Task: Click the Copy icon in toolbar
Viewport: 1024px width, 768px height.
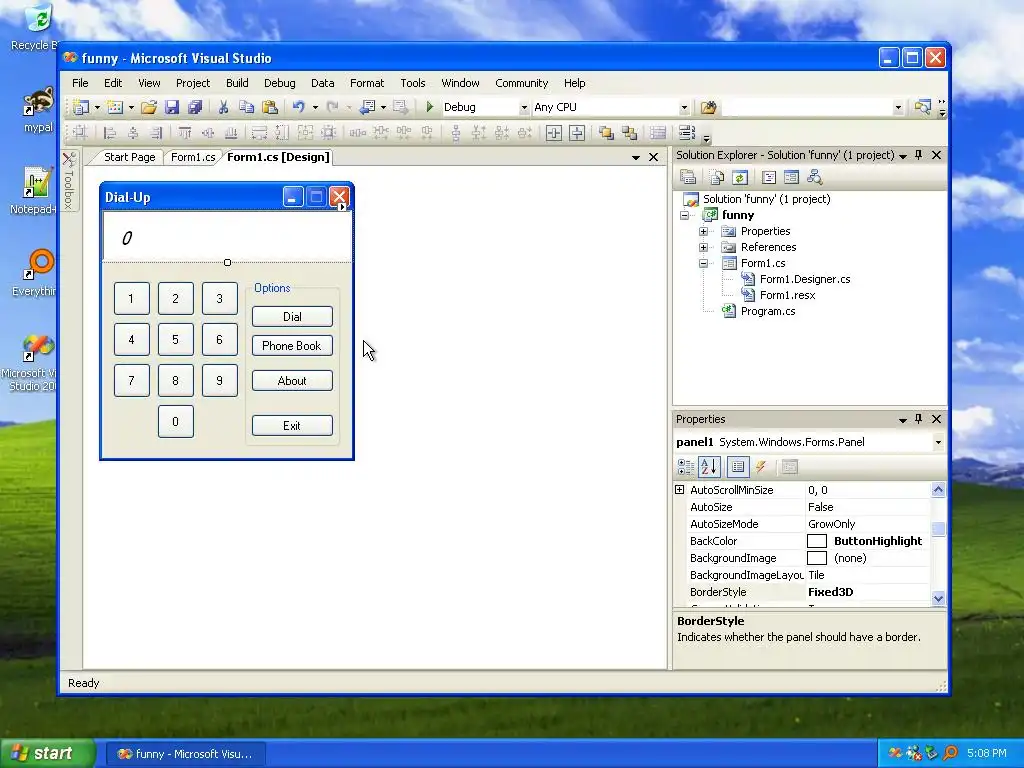Action: click(x=246, y=107)
